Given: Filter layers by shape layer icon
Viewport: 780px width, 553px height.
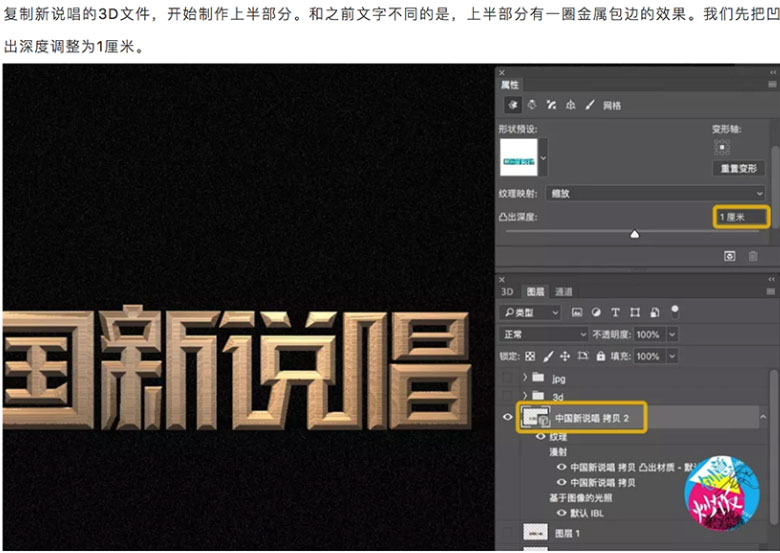Looking at the screenshot, I should (635, 312).
